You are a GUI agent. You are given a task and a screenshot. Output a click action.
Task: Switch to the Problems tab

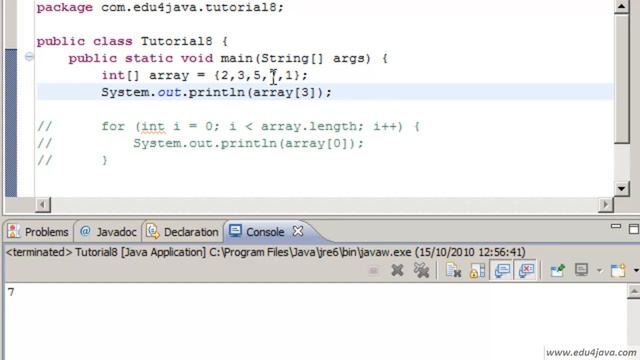[x=38, y=232]
